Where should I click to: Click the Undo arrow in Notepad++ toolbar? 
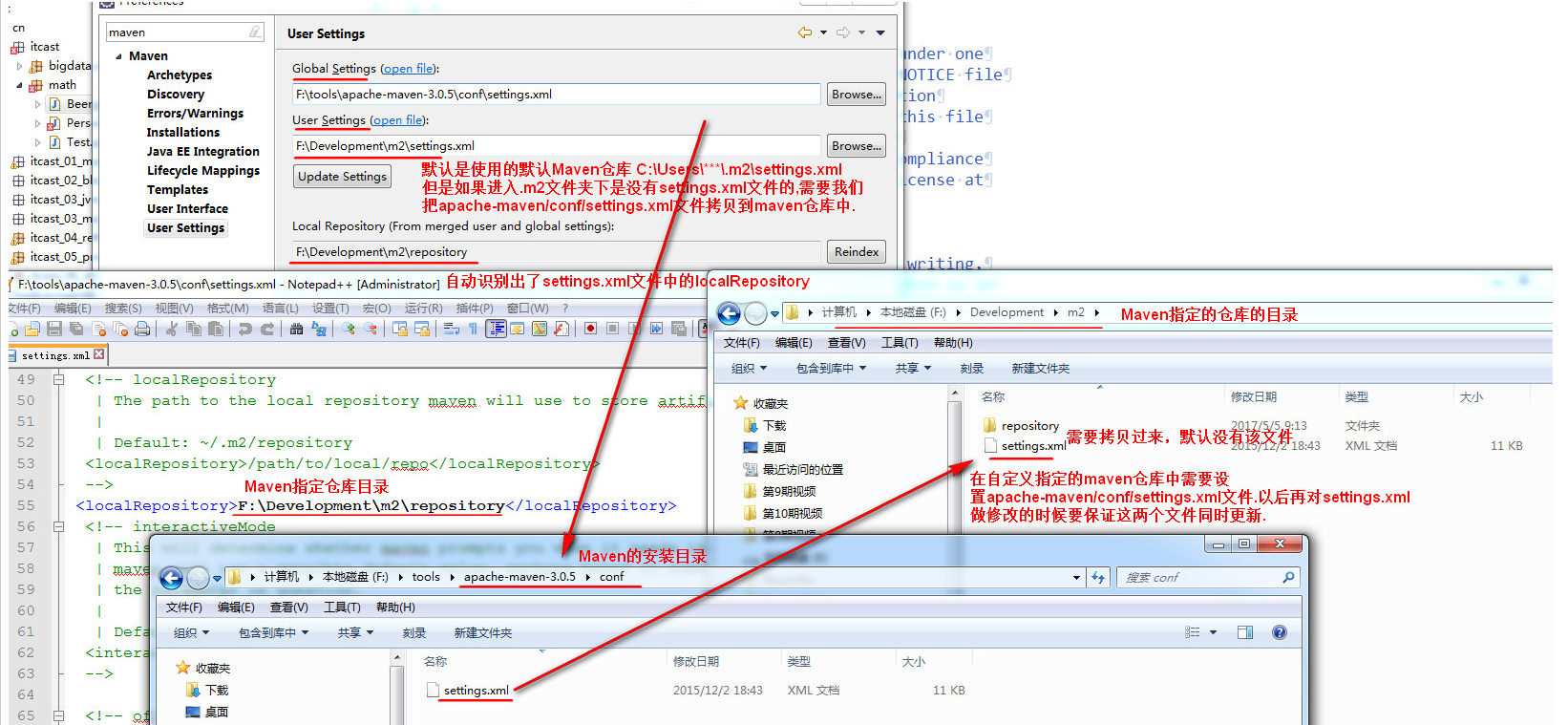point(244,329)
